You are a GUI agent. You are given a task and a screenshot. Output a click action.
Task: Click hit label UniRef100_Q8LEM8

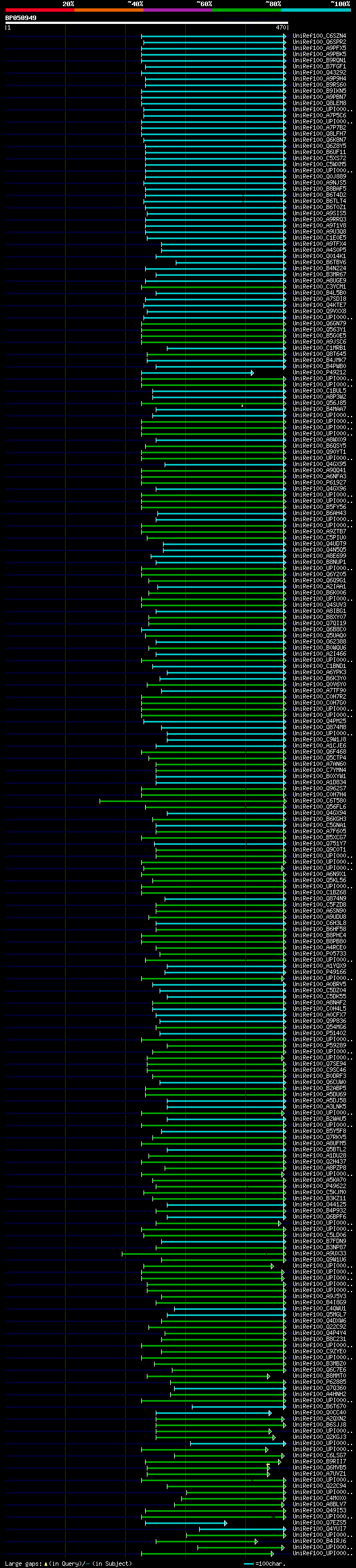click(319, 103)
